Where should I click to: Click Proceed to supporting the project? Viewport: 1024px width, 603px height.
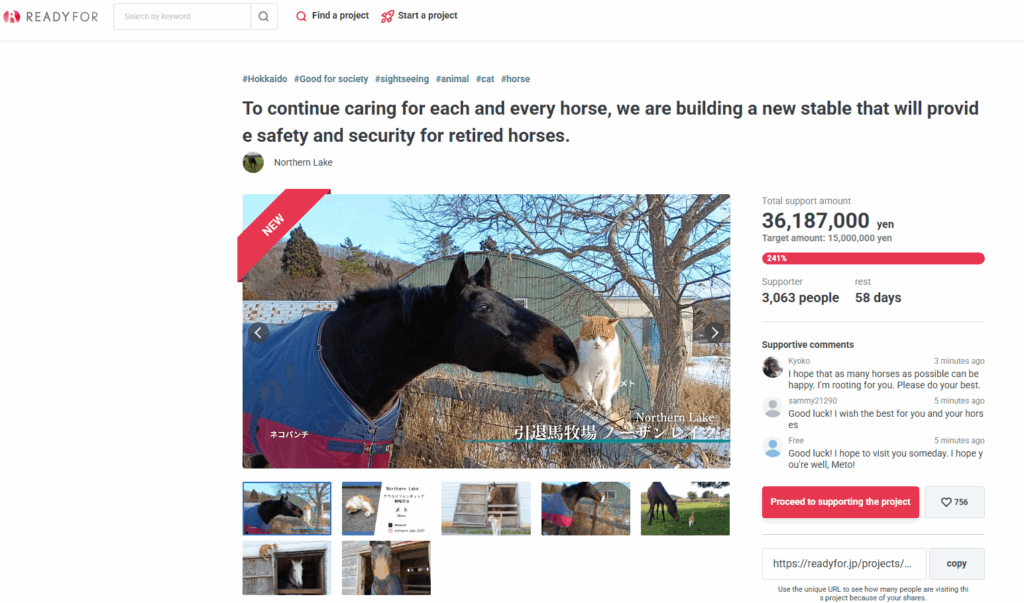point(840,502)
